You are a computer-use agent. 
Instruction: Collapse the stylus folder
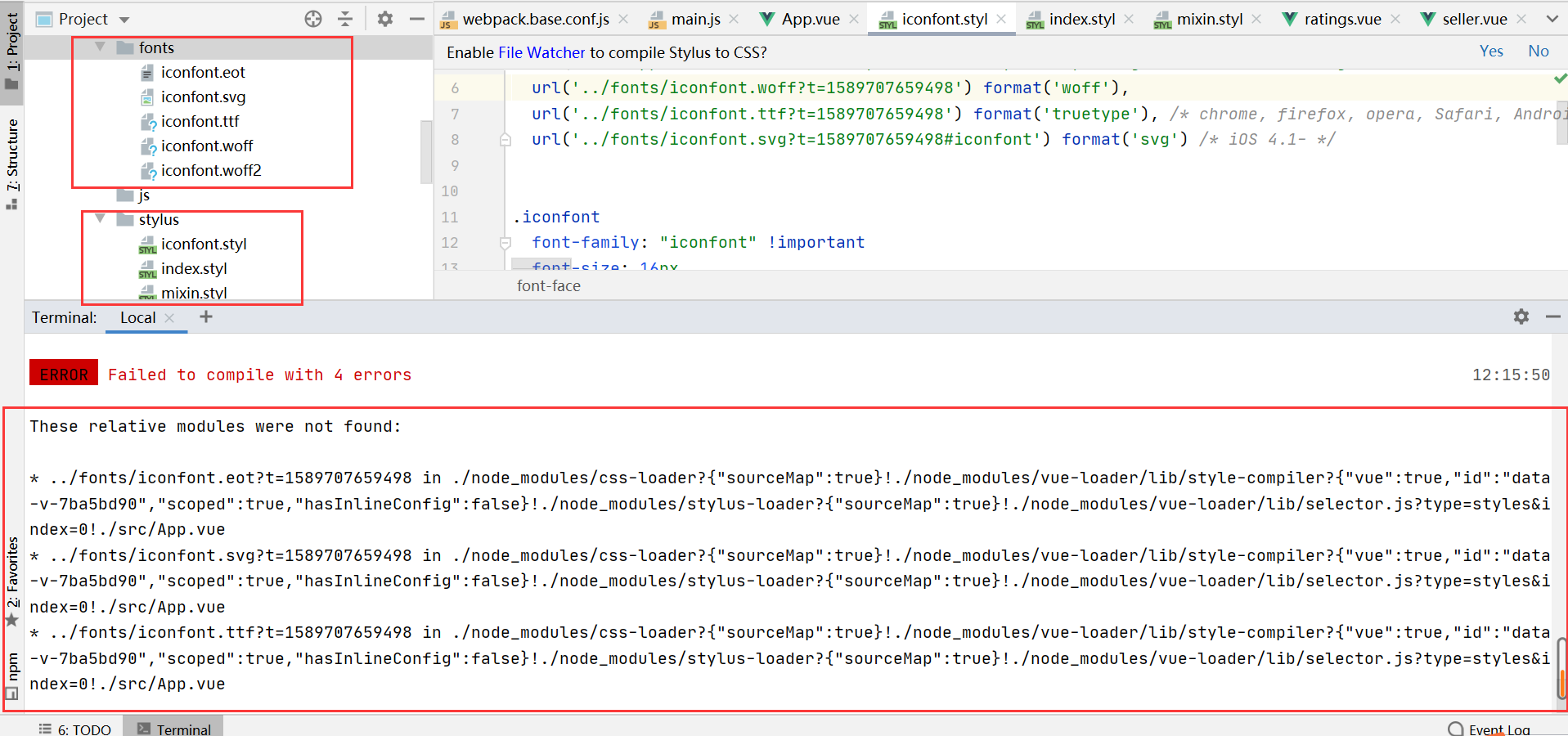pyautogui.click(x=100, y=219)
